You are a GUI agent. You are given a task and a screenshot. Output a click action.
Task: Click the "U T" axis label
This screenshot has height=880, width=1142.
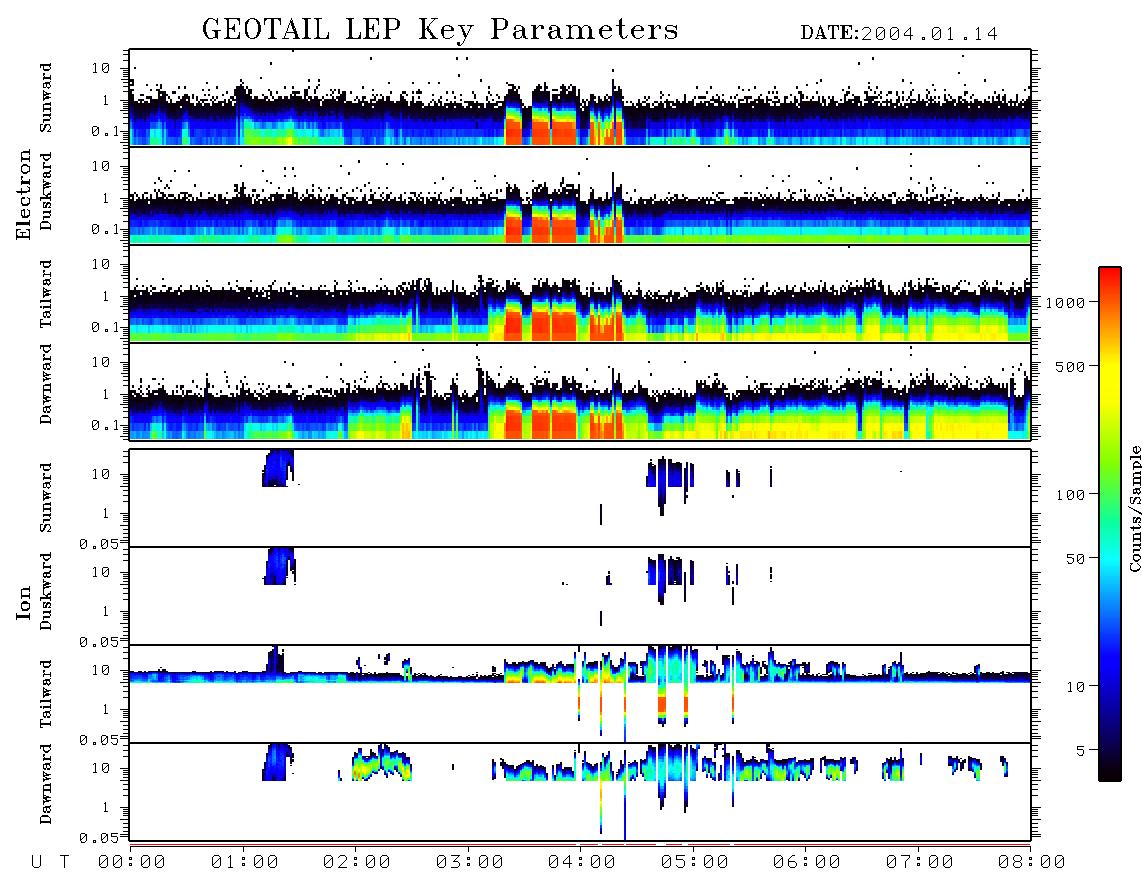click(50, 862)
